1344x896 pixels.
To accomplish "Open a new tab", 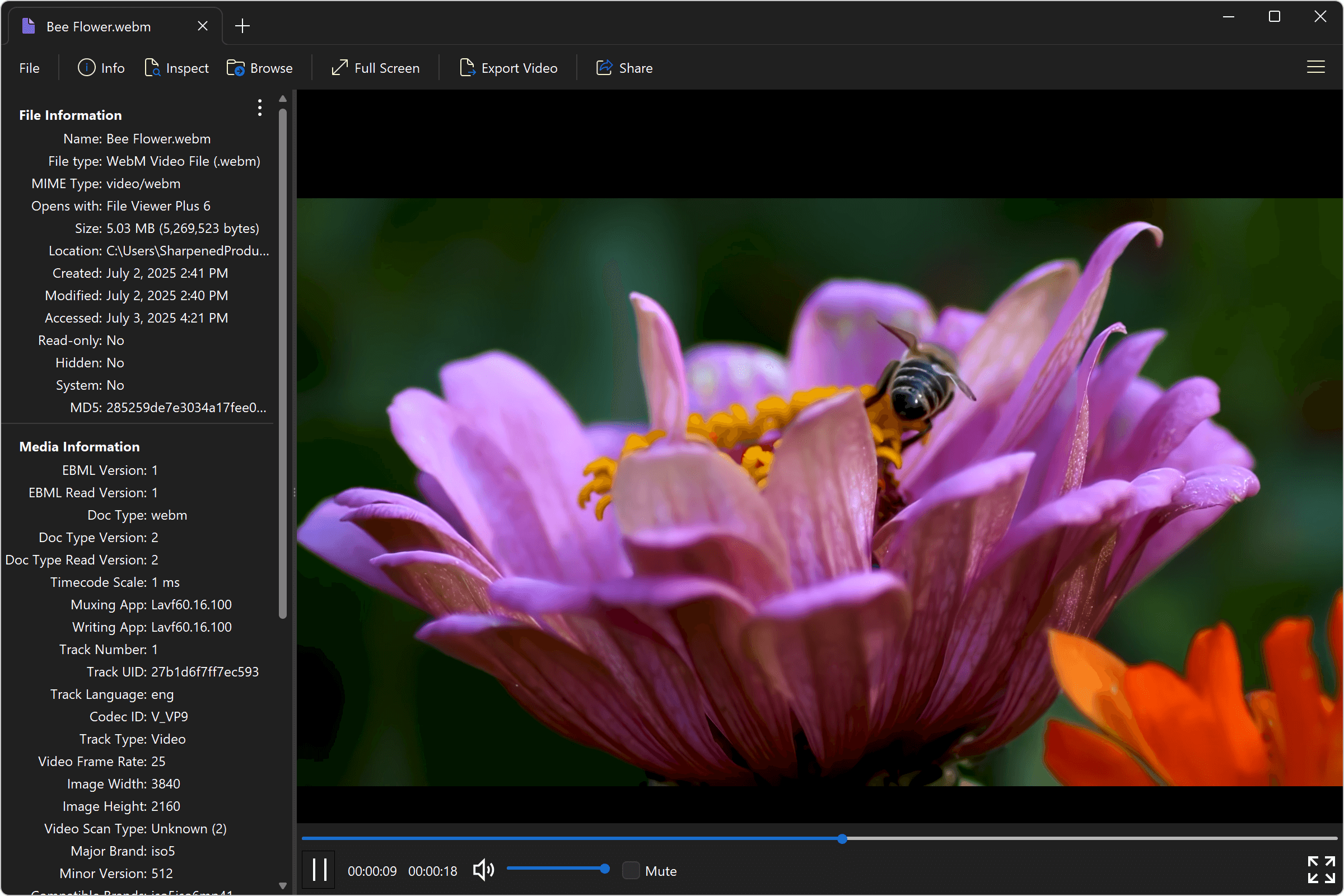I will click(x=242, y=25).
